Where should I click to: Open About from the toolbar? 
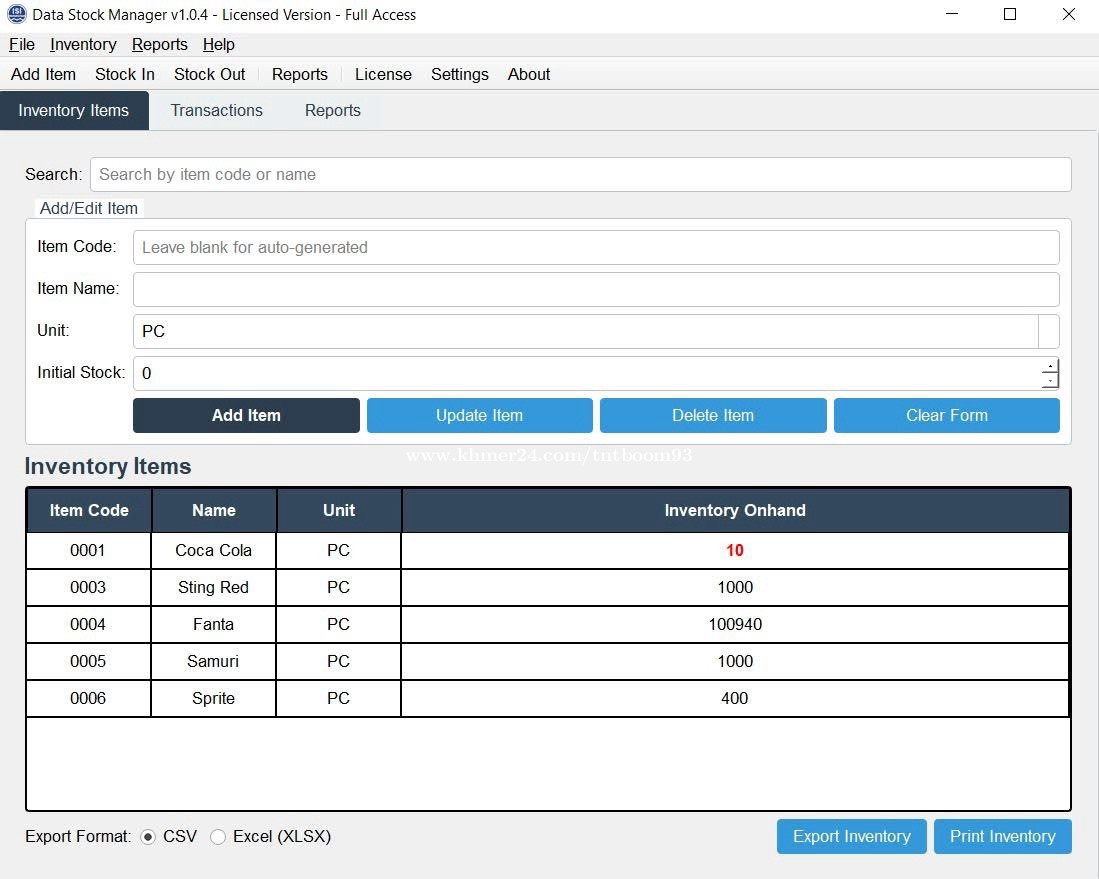click(x=528, y=74)
